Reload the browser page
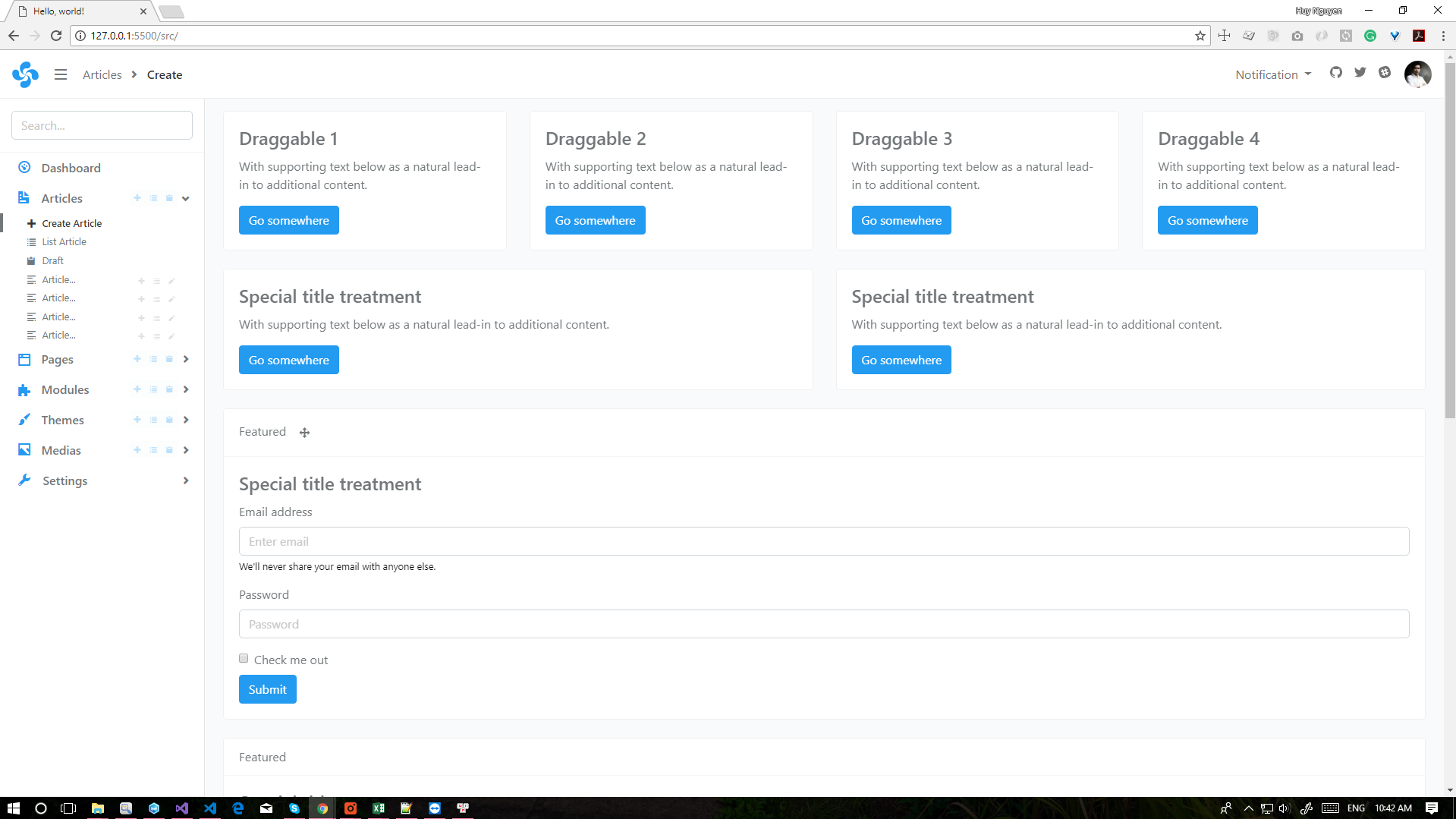The height and width of the screenshot is (819, 1456). (56, 36)
